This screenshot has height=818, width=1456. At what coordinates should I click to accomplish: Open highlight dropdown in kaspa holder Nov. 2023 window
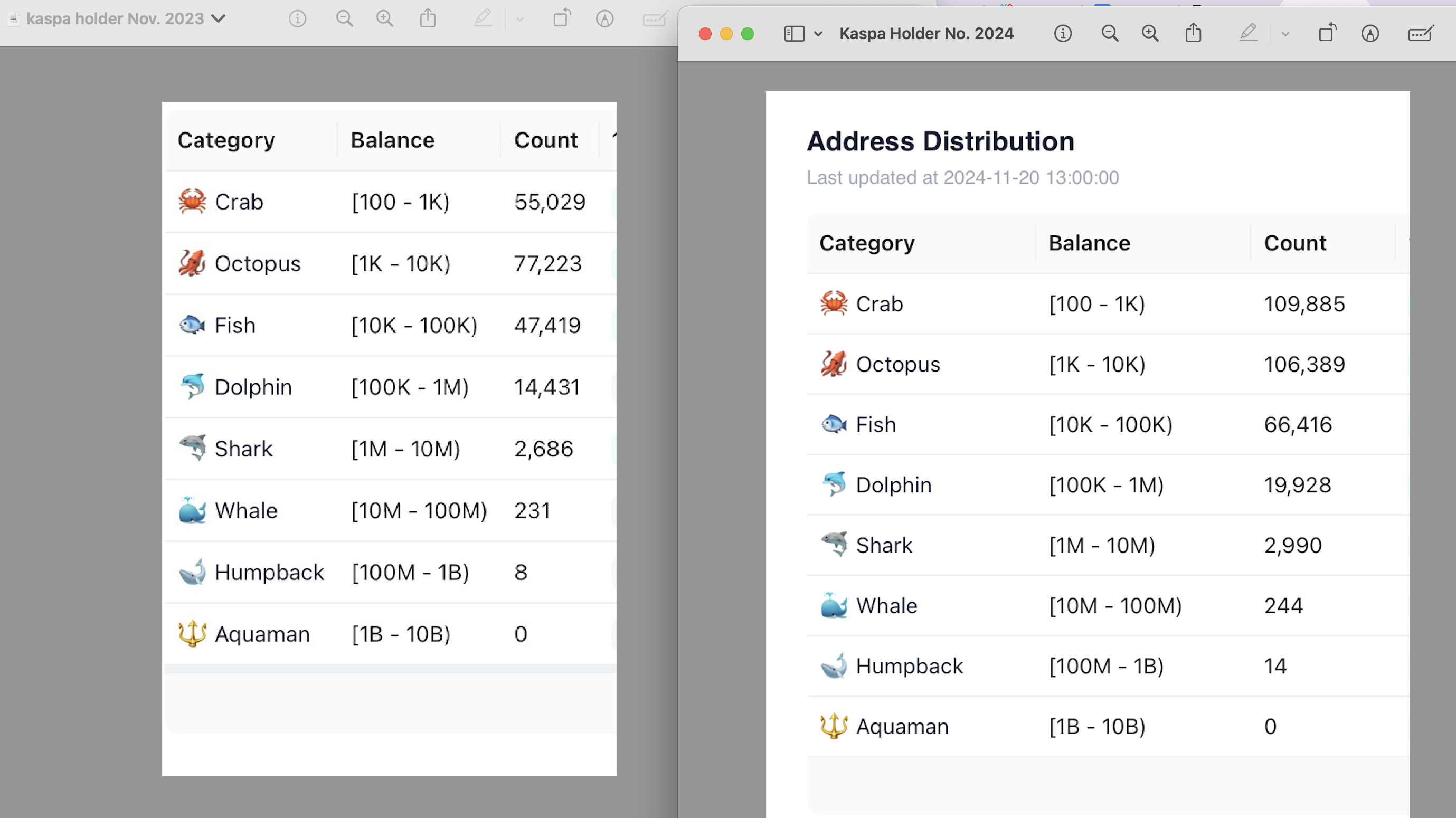[x=520, y=19]
